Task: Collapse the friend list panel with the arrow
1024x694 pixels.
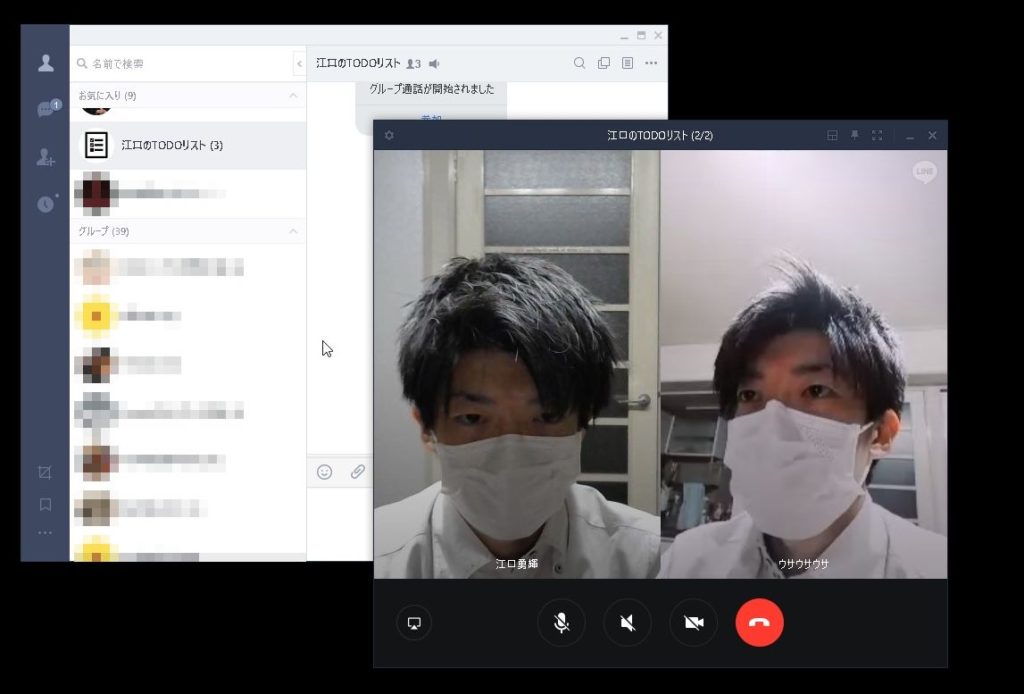Action: coord(299,63)
